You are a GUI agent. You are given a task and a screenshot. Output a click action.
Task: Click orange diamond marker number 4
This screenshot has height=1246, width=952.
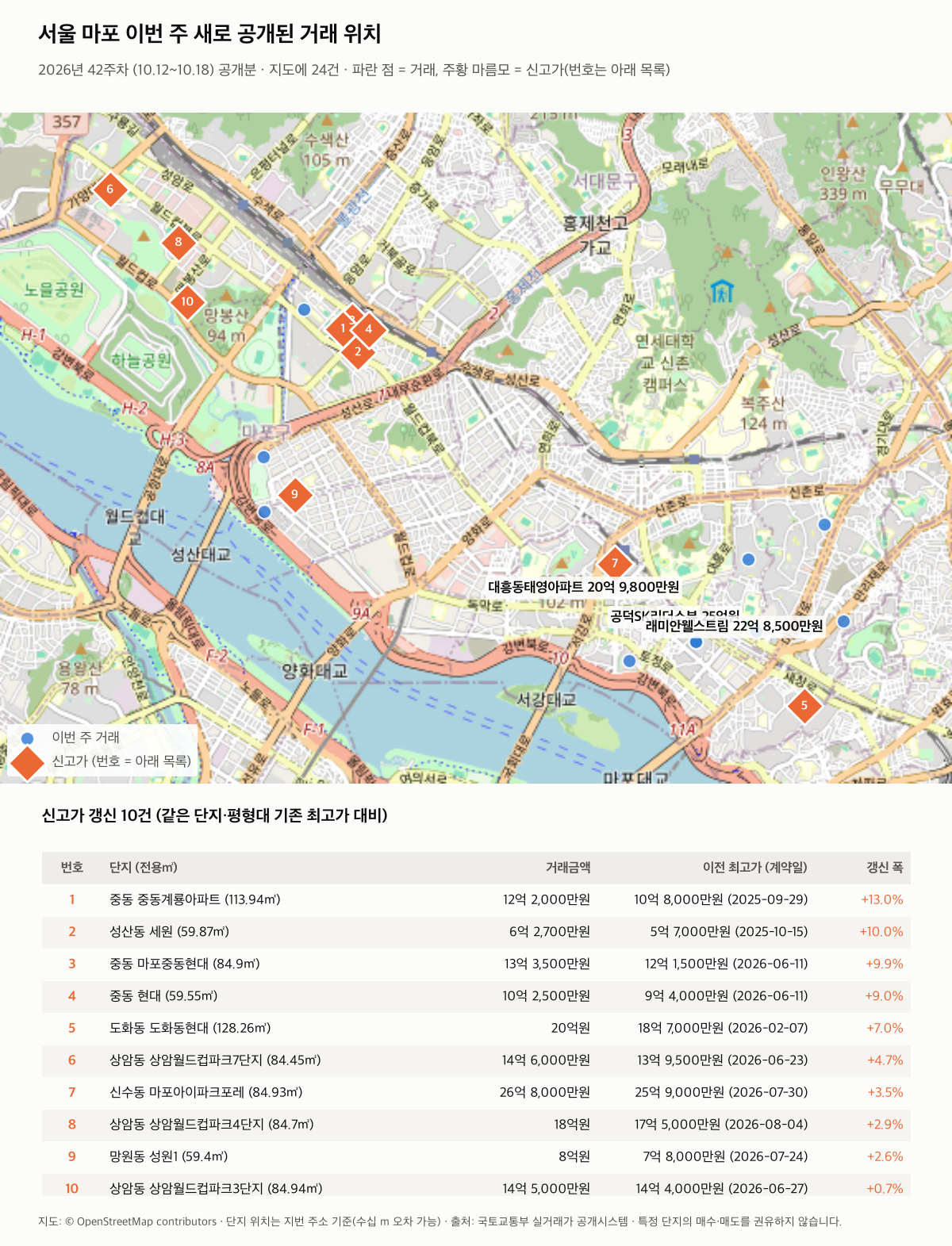coord(368,328)
